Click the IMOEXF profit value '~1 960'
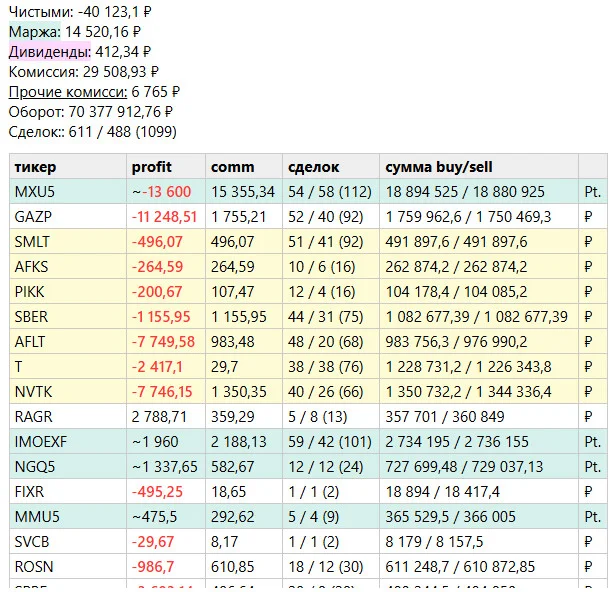 (x=155, y=441)
